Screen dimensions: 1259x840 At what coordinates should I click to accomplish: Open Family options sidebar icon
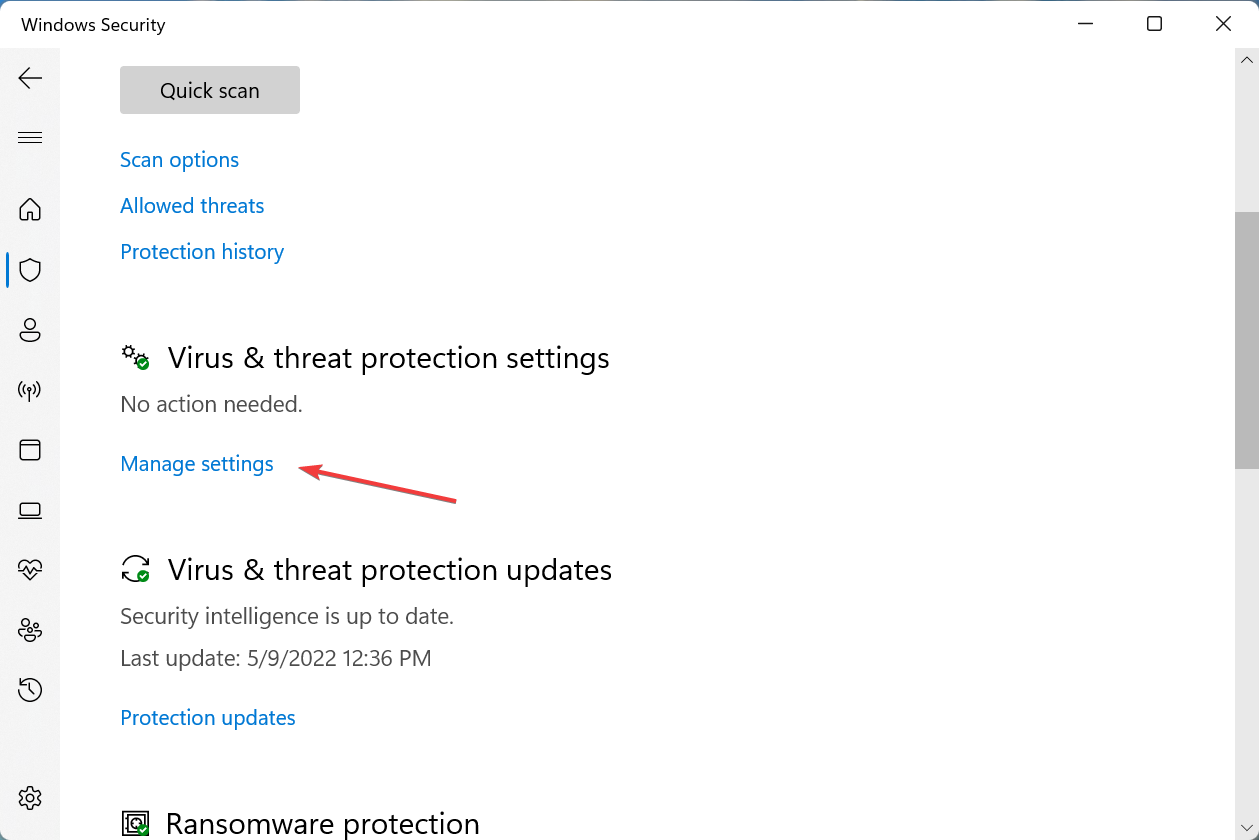(x=30, y=630)
